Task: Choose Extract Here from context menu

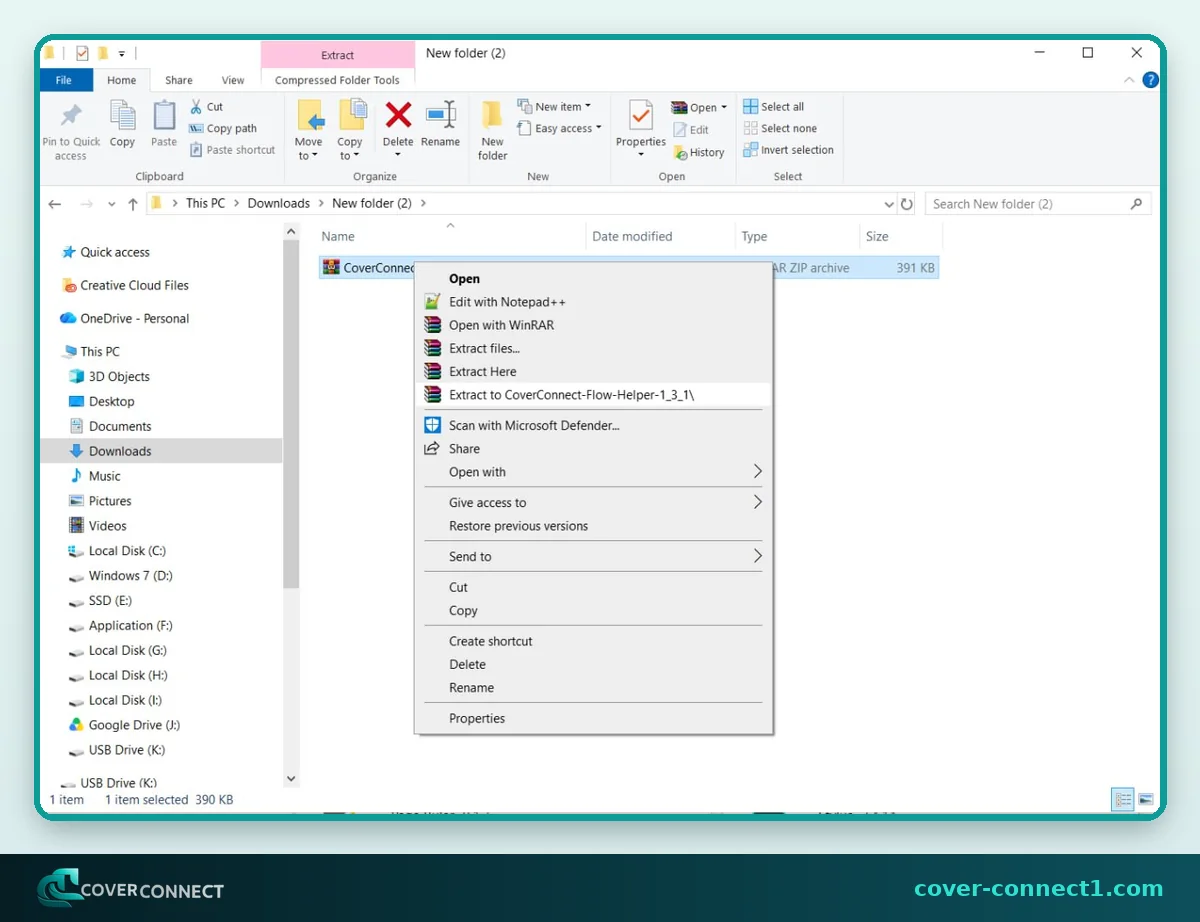Action: [x=593, y=371]
